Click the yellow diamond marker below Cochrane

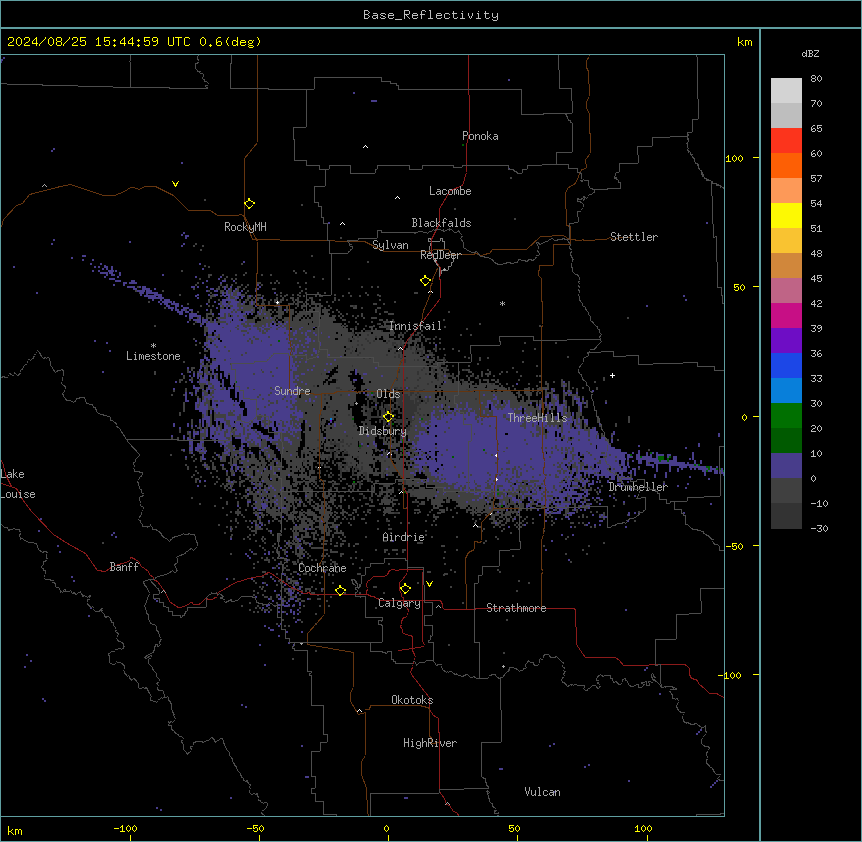coord(340,590)
